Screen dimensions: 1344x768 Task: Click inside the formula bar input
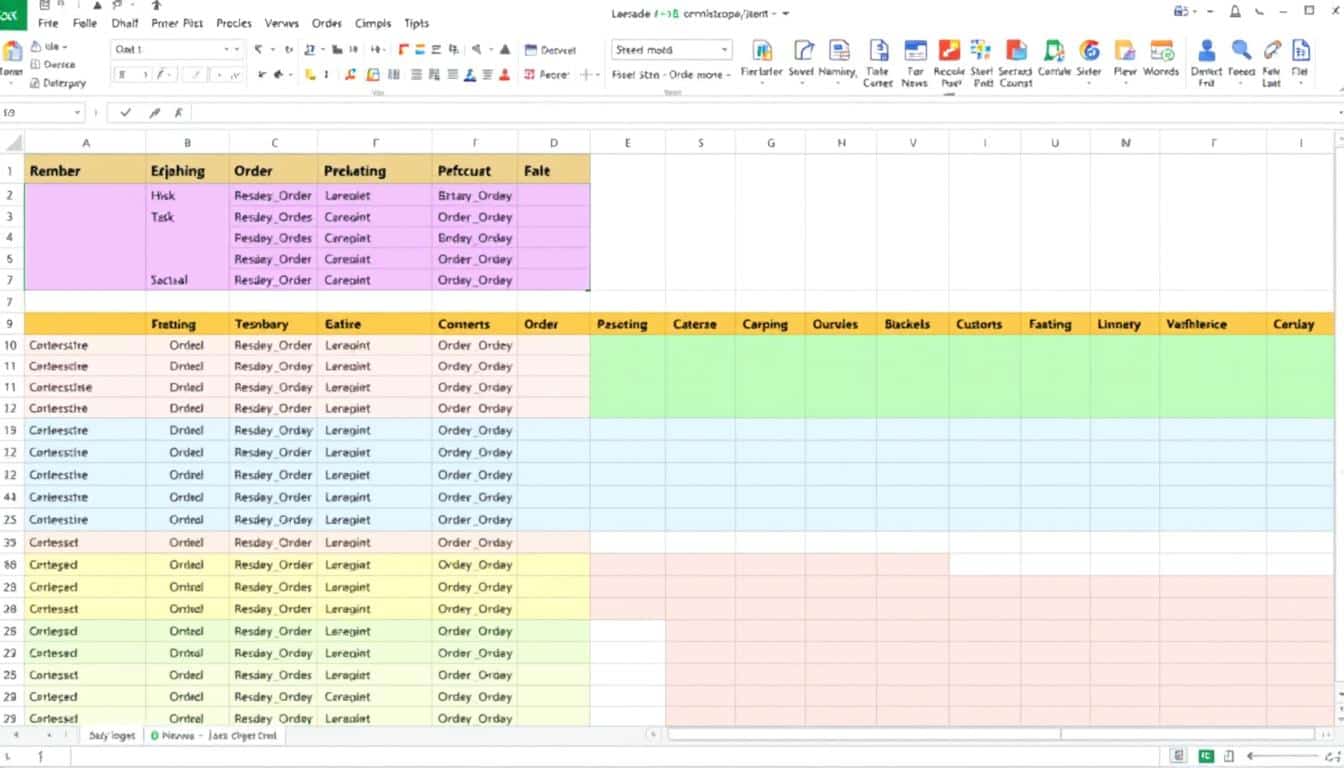point(765,113)
